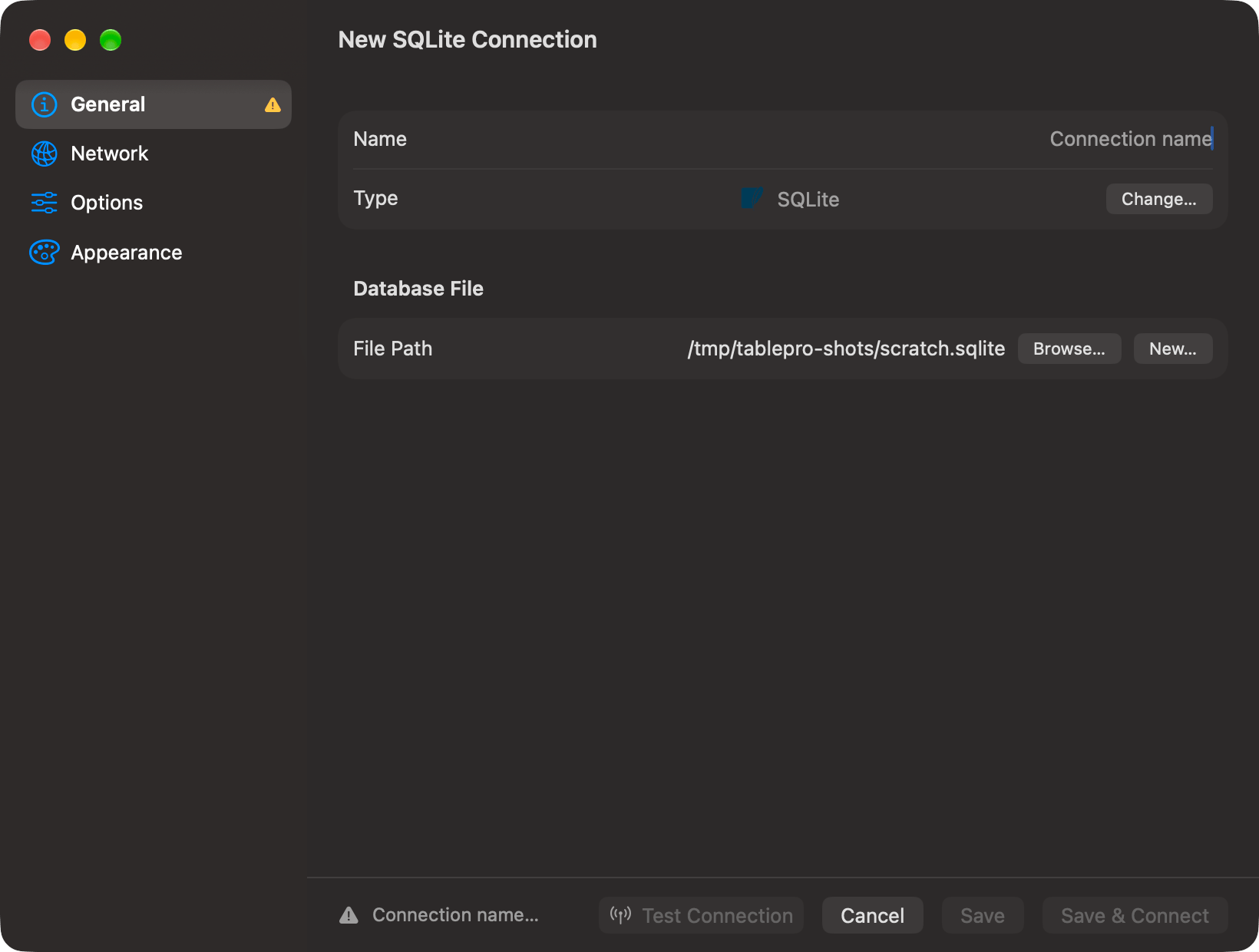Click the antenna icon in Test Connection
Viewport: 1259px width, 952px height.
[x=620, y=914]
